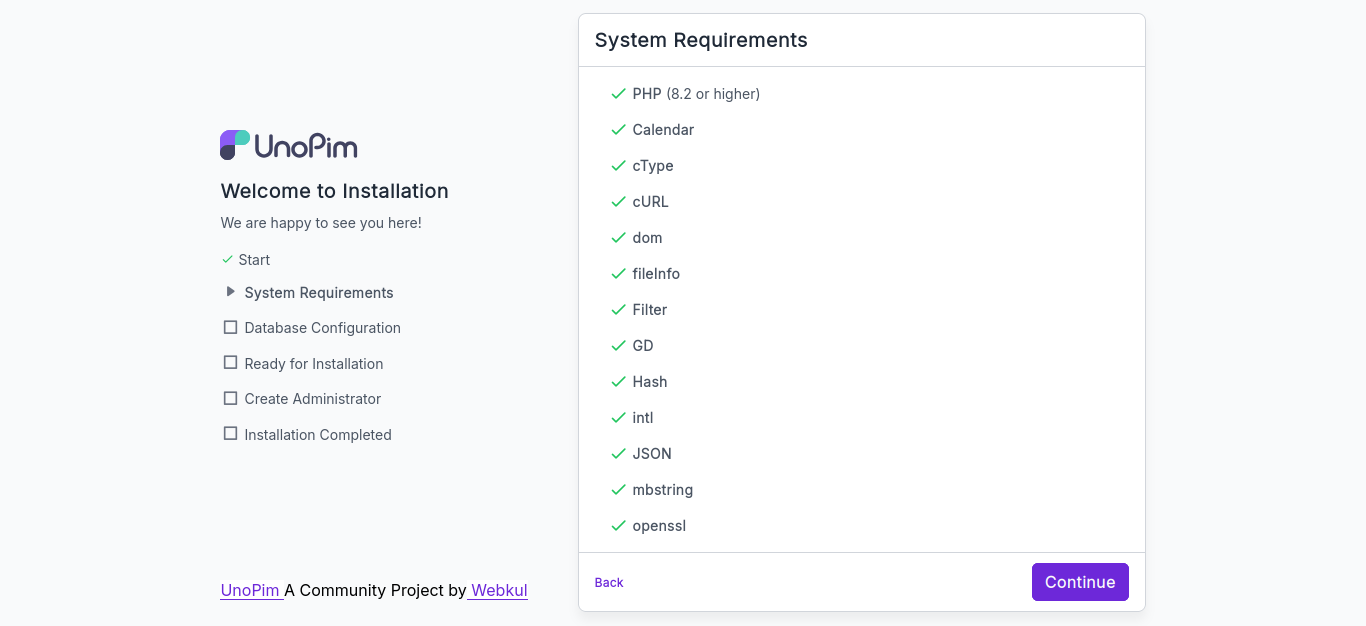This screenshot has height=626, width=1366.
Task: Click the triangle arrow beside System Requirements
Action: (x=231, y=292)
